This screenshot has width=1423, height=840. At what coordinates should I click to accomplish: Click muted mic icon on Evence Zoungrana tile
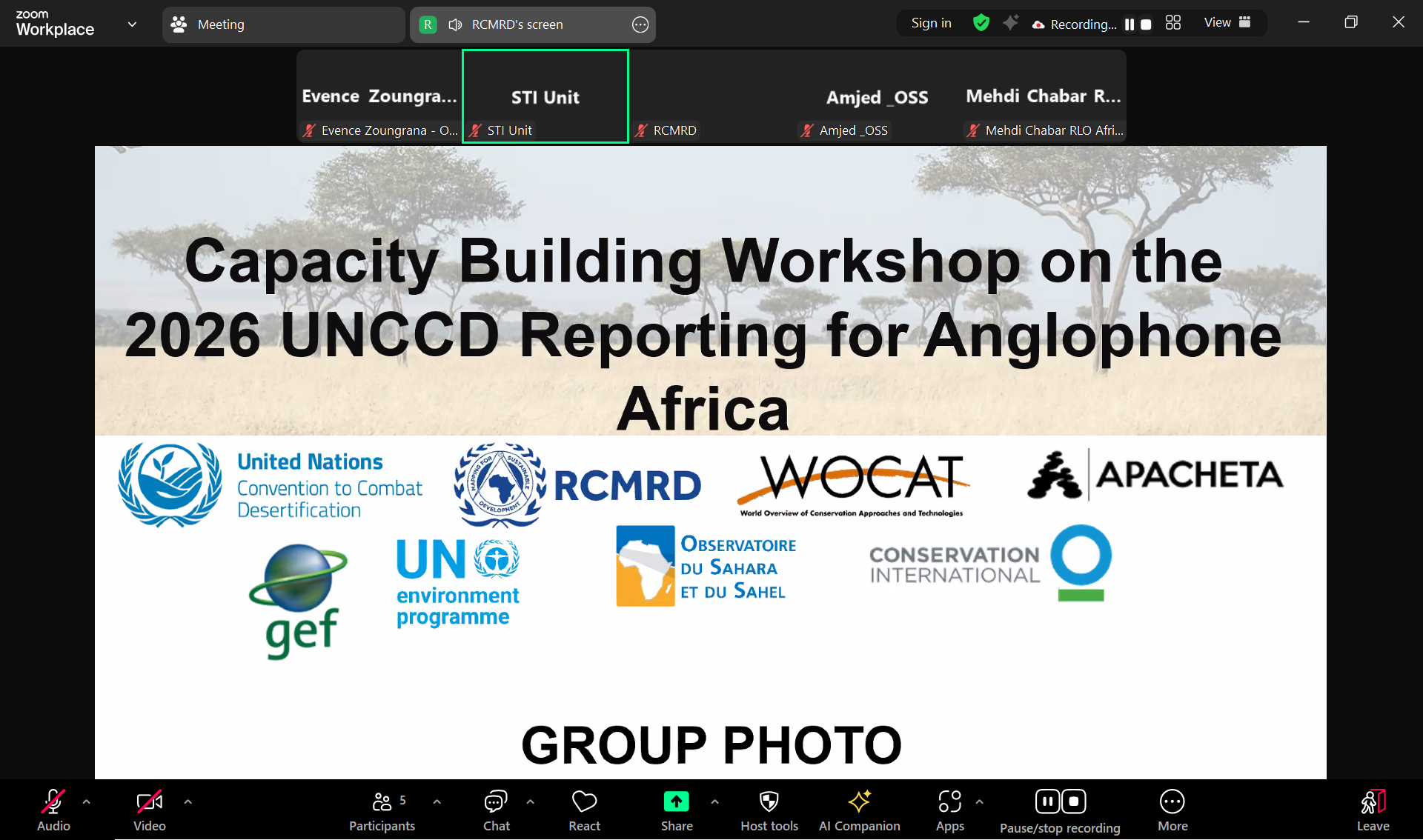coord(309,130)
